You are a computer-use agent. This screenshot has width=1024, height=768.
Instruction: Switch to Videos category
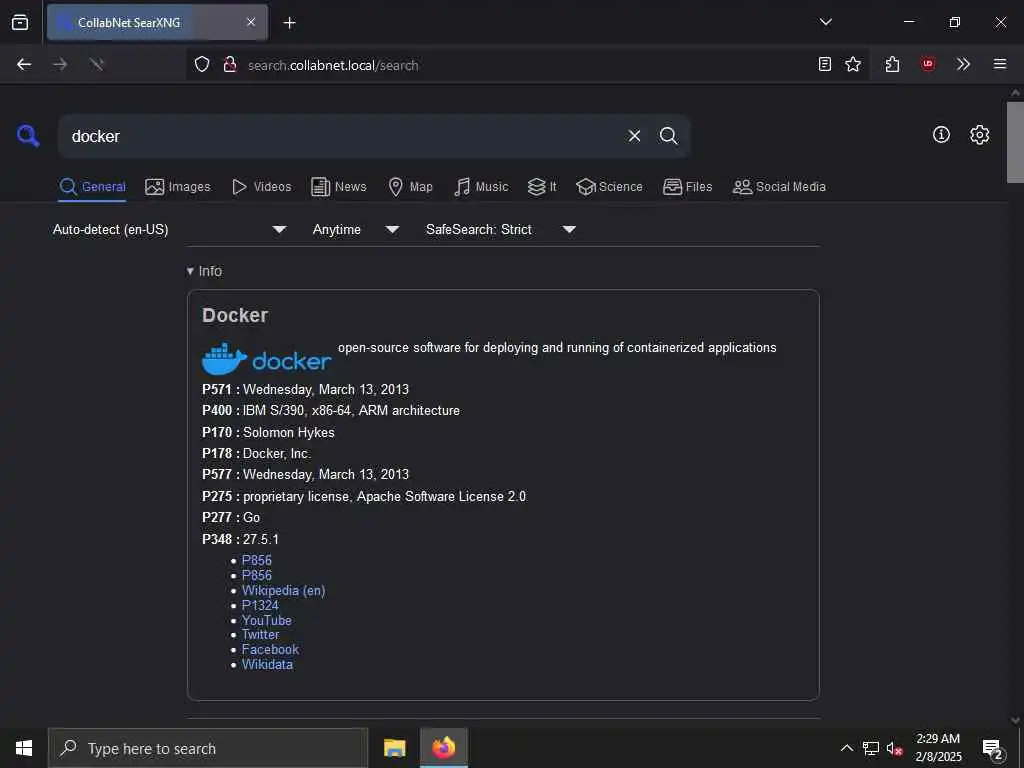(x=261, y=187)
